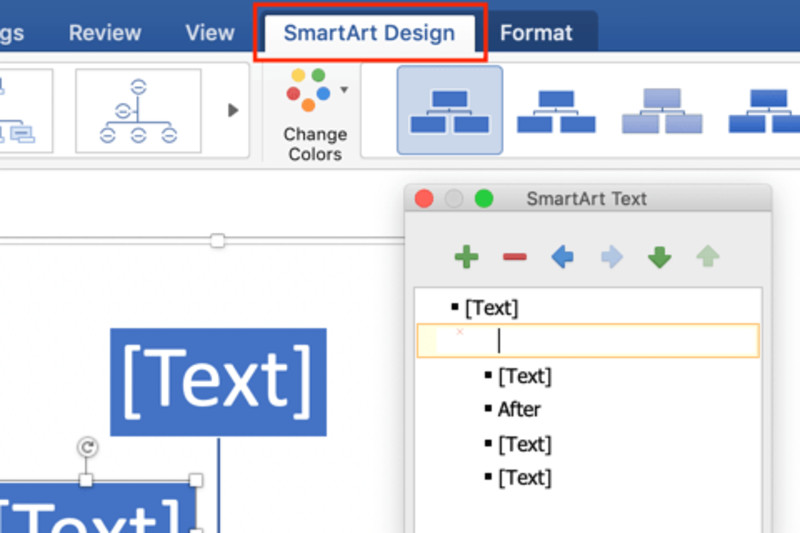This screenshot has height=533, width=800.
Task: Click the rotate handle above selected shape
Action: click(x=87, y=447)
